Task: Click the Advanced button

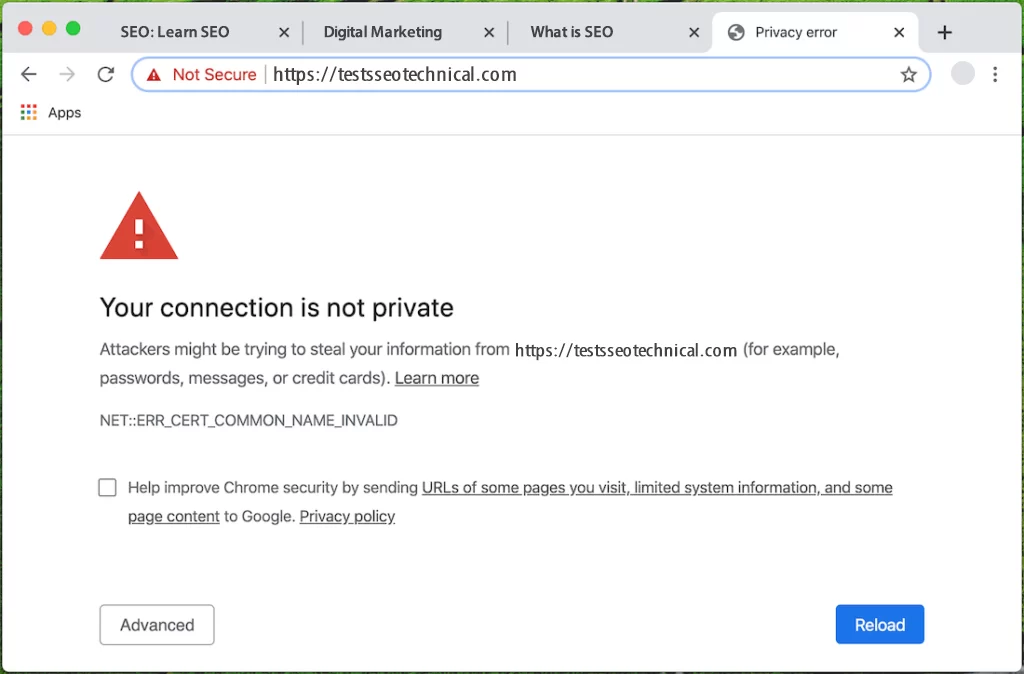Action: (x=156, y=624)
